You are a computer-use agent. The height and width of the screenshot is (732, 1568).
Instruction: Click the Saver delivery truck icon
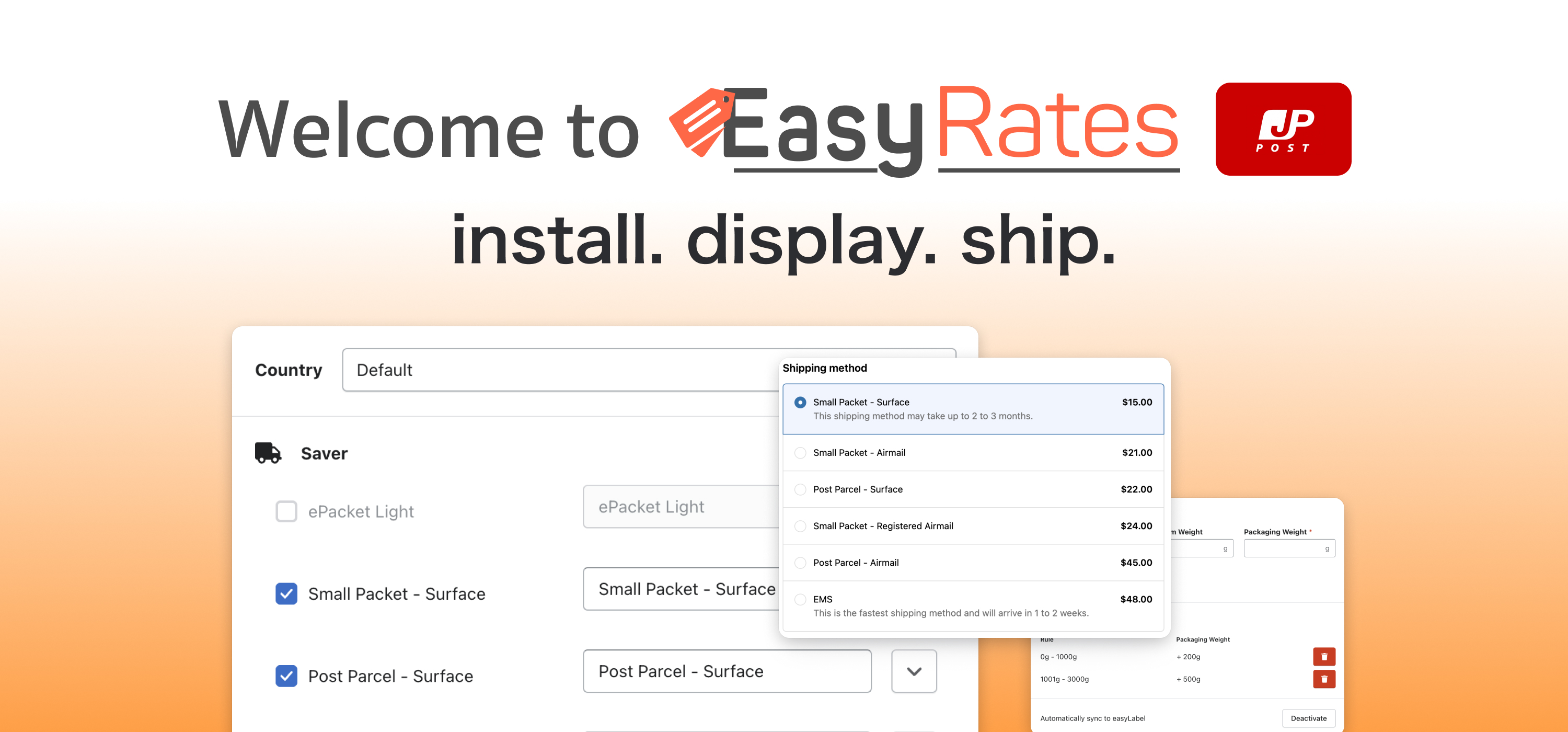coord(267,453)
